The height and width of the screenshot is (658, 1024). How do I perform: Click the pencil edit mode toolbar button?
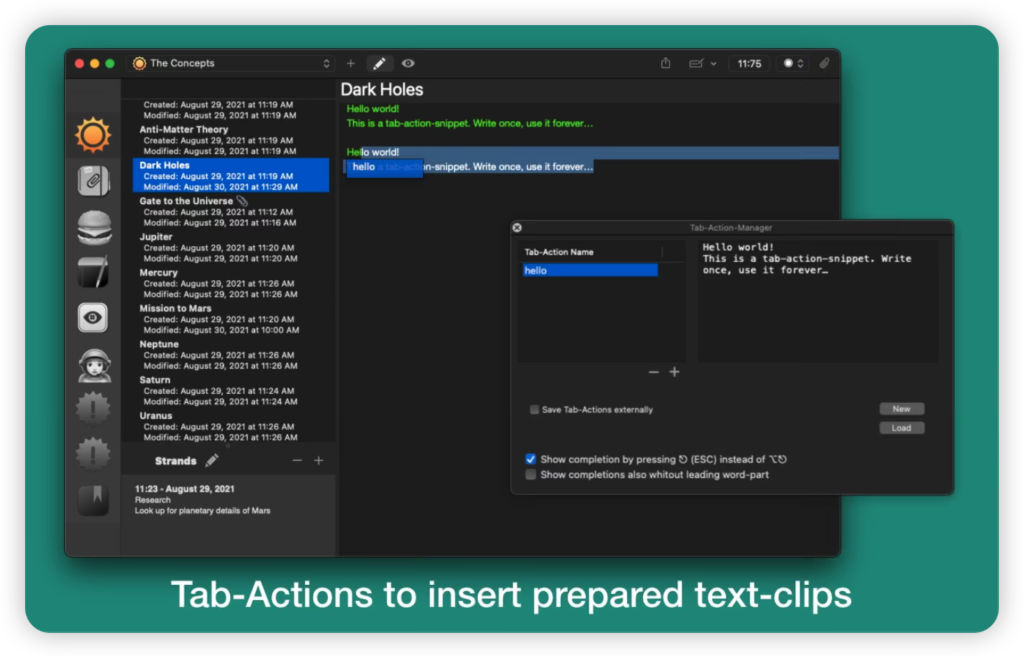(x=379, y=63)
